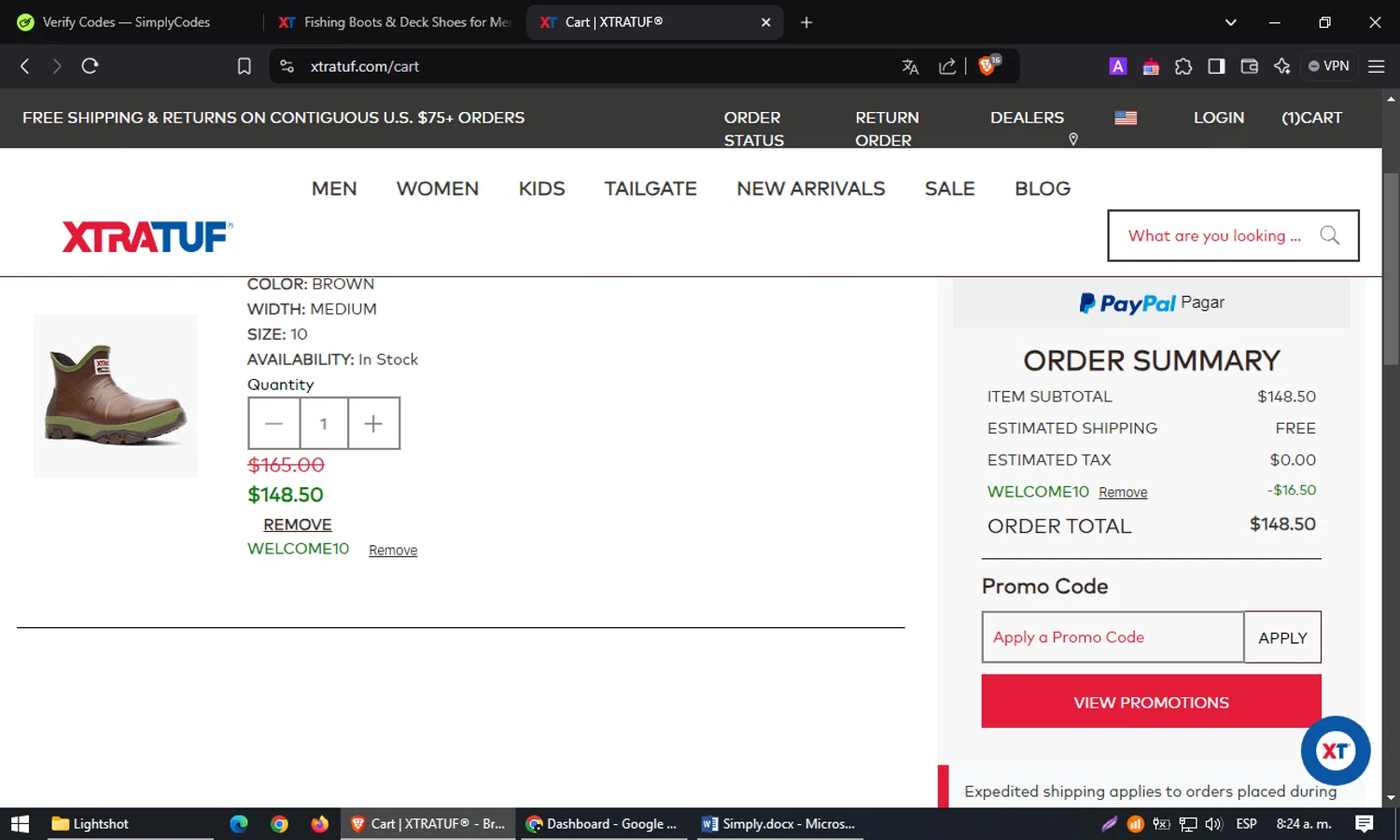The image size is (1400, 840).
Task: Decrease quantity with the minus button
Action: point(273,424)
